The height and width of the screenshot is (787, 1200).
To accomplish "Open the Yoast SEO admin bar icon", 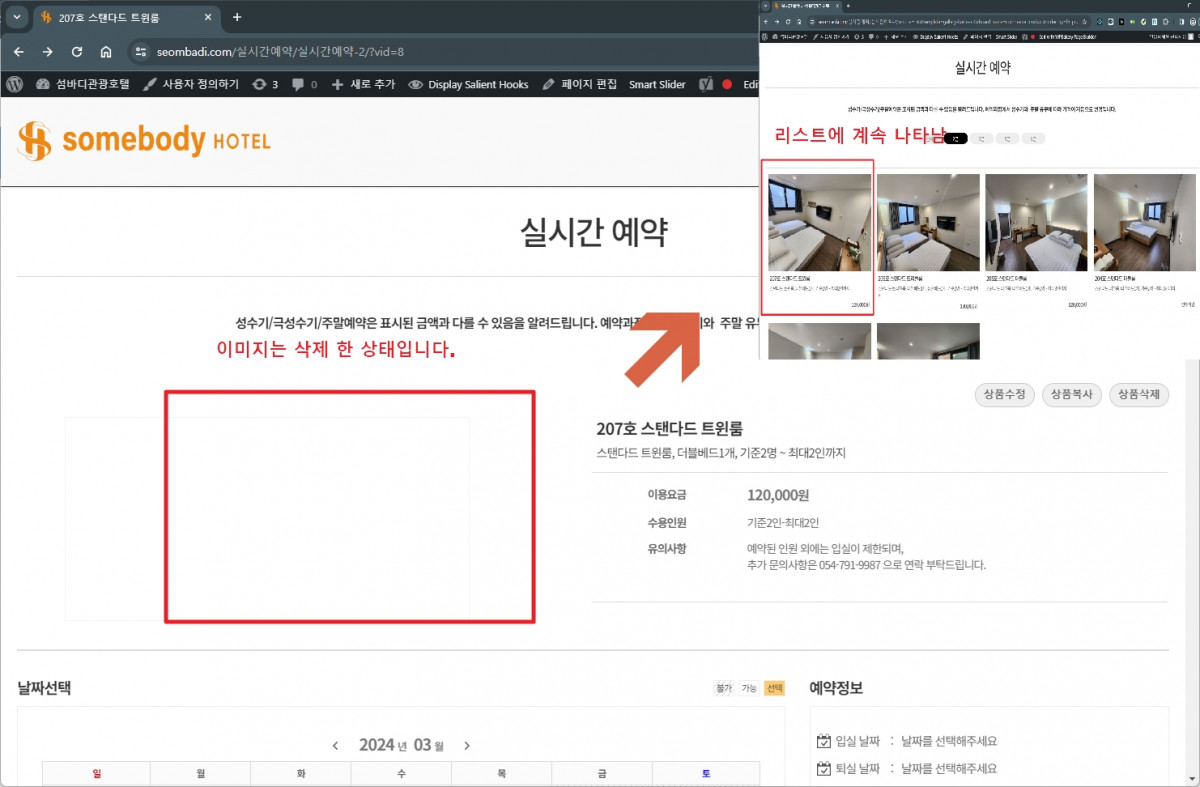I will point(705,84).
